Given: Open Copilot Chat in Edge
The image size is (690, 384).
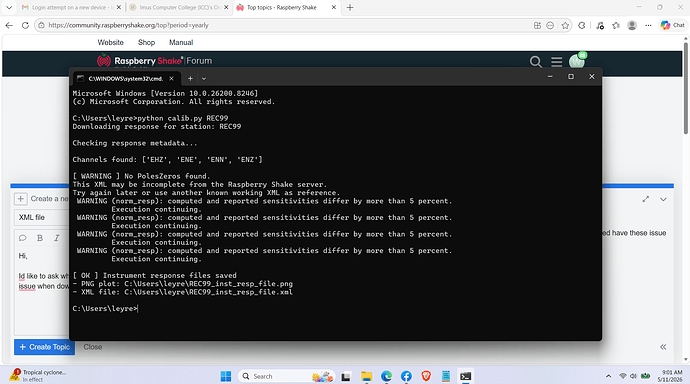Looking at the screenshot, I should click(672, 26).
